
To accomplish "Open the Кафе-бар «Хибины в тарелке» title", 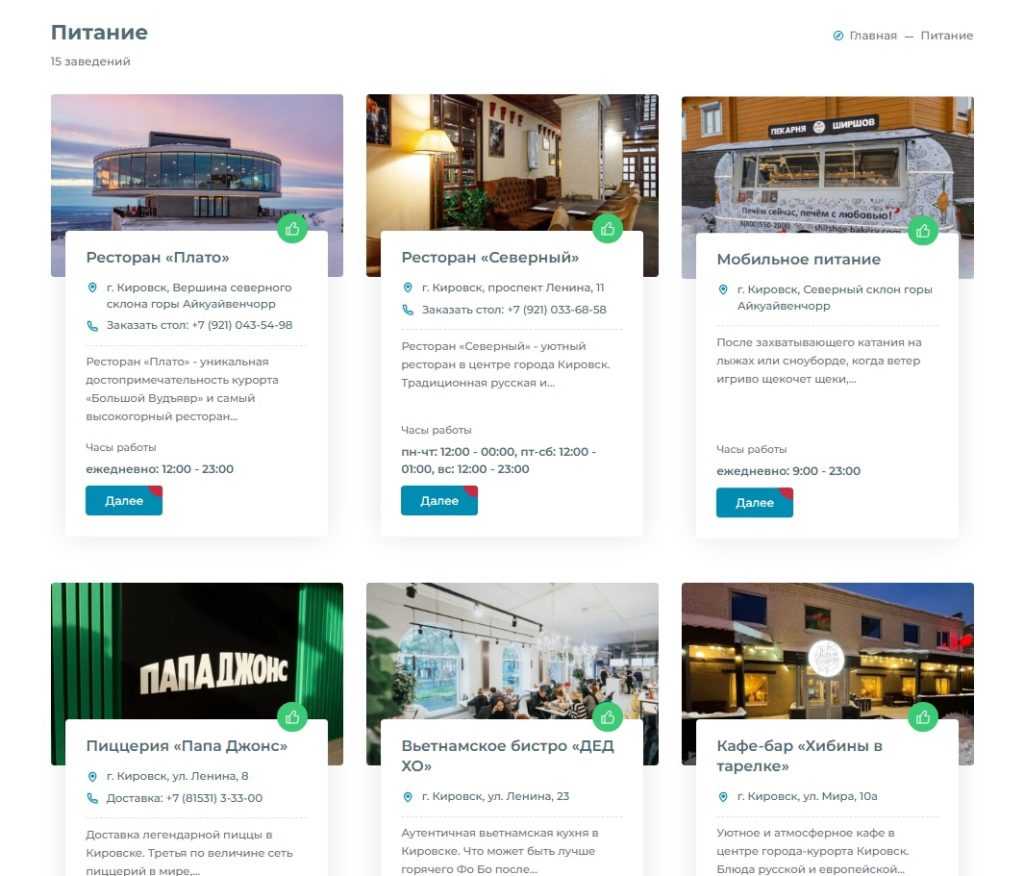I will 799,756.
